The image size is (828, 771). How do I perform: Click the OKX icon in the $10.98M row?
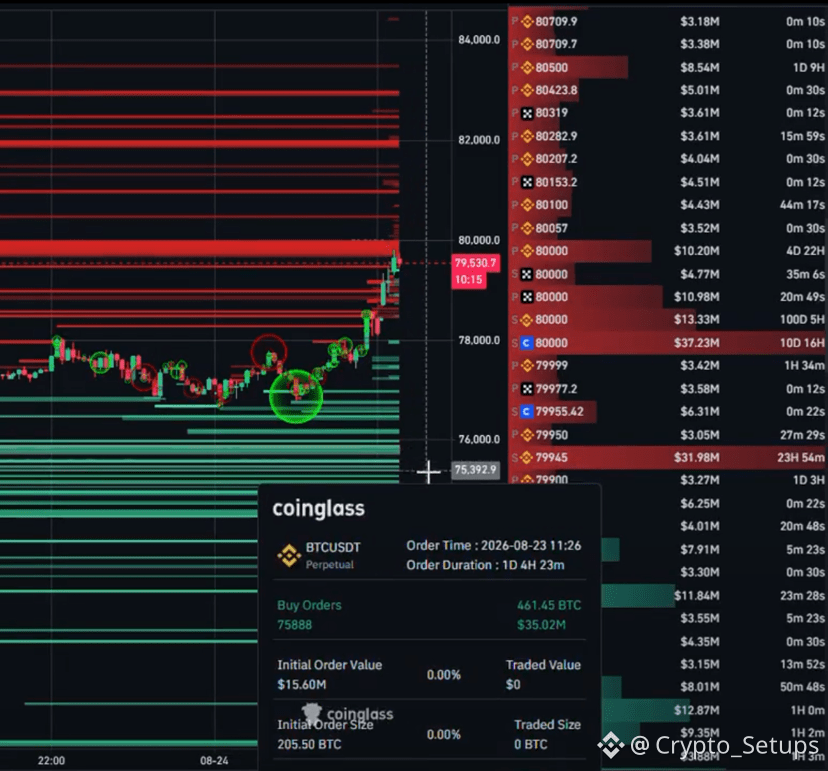(527, 297)
